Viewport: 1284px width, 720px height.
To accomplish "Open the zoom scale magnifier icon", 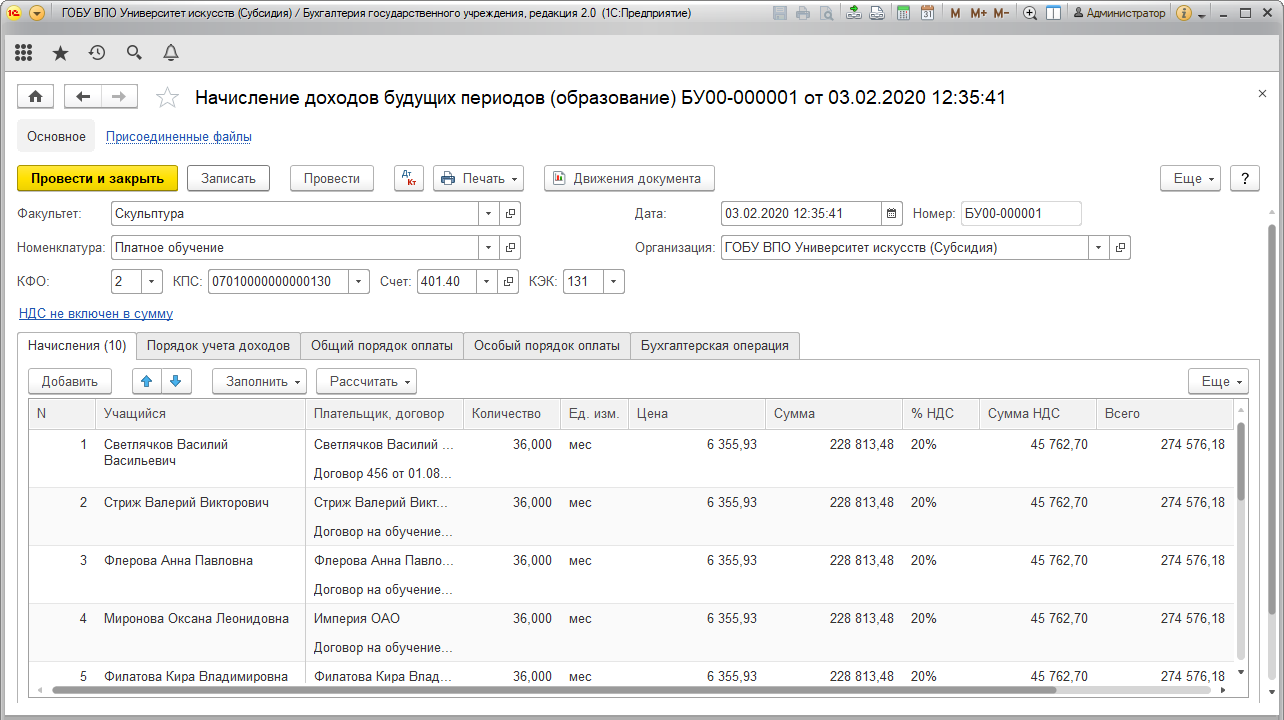I will 1031,13.
